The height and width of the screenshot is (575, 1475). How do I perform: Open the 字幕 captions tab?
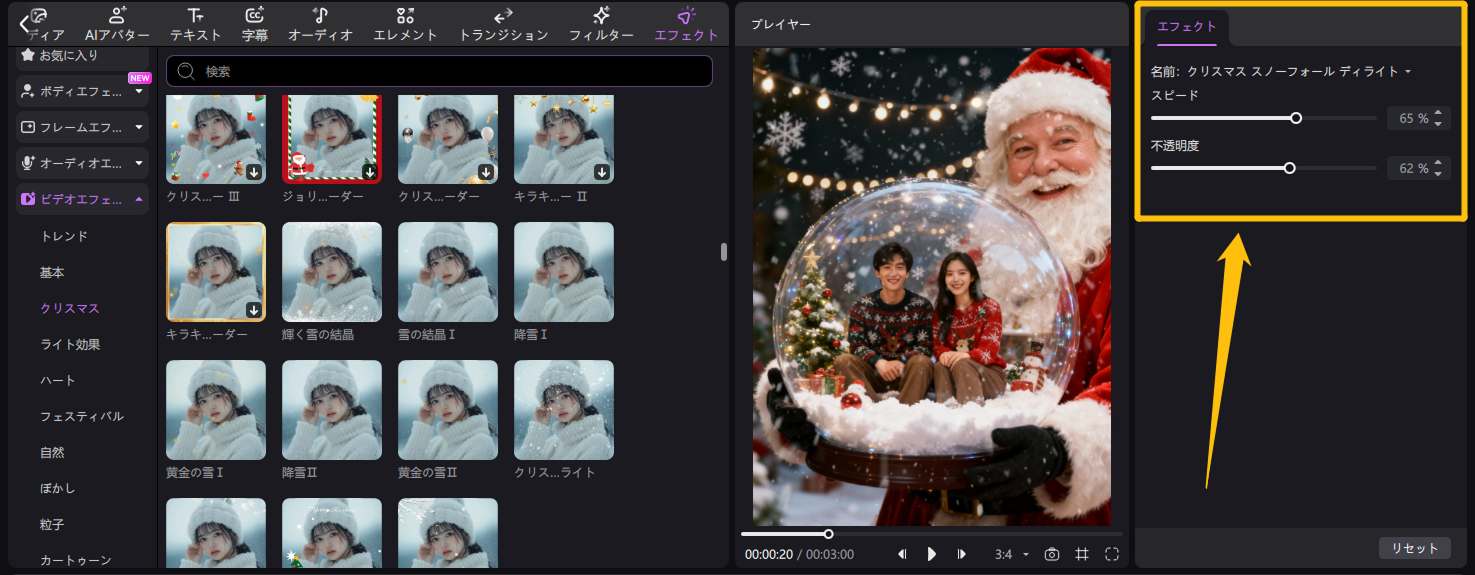(x=255, y=24)
